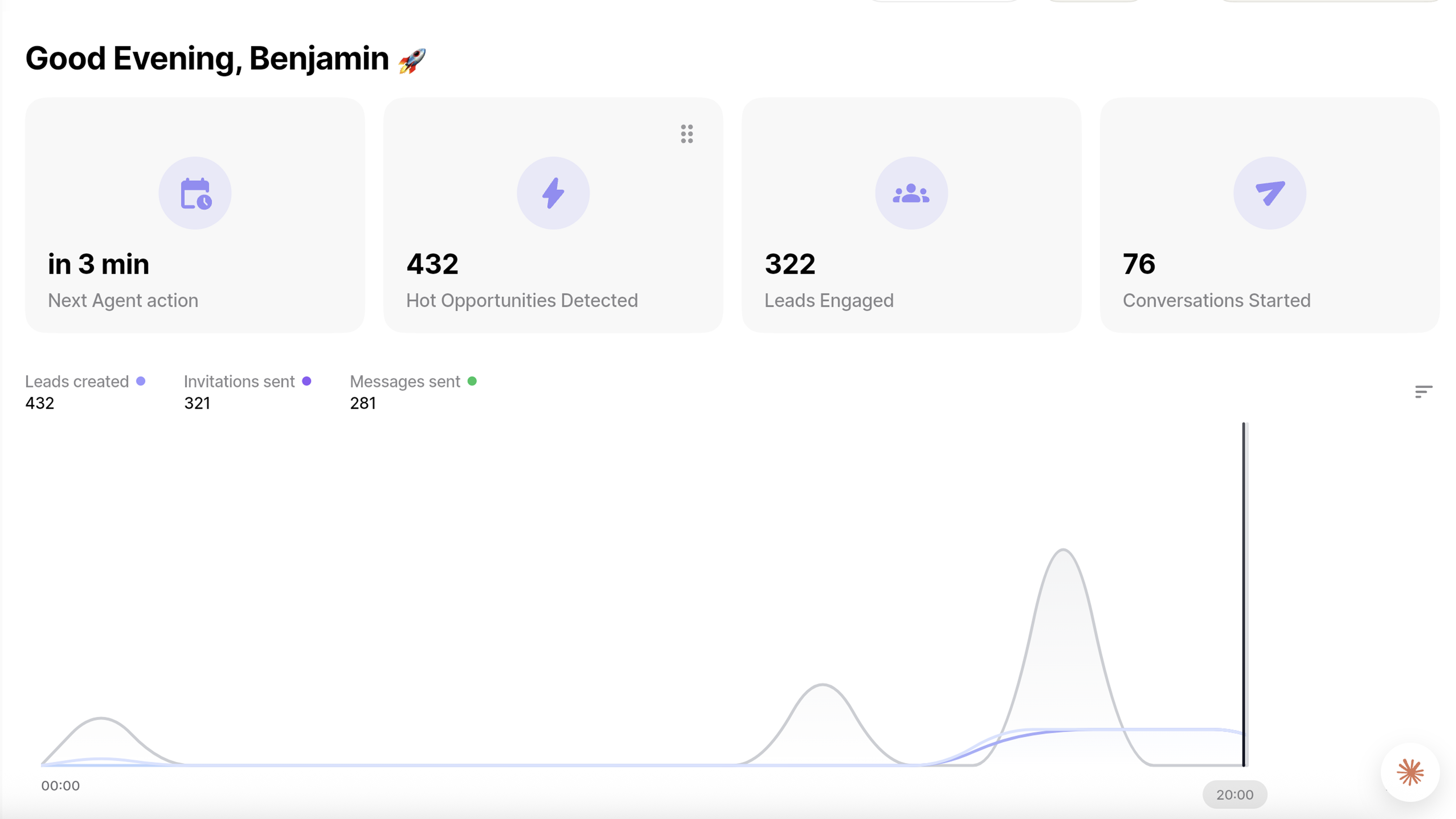Click the calendar clock icon on Next Agent action card
1456x819 pixels.
(x=196, y=193)
